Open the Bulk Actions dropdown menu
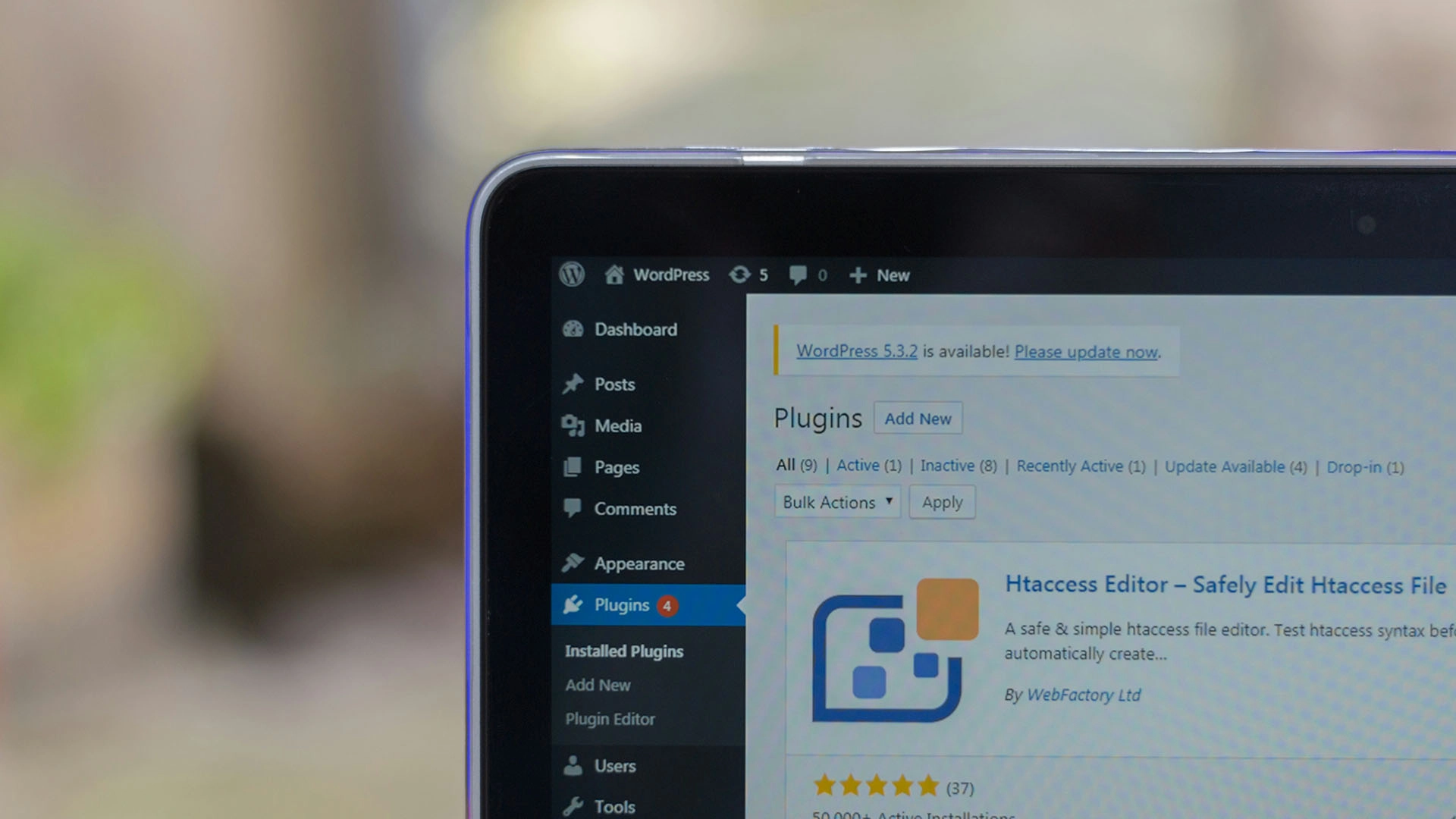Screen dimensions: 1456x819 (x=836, y=502)
